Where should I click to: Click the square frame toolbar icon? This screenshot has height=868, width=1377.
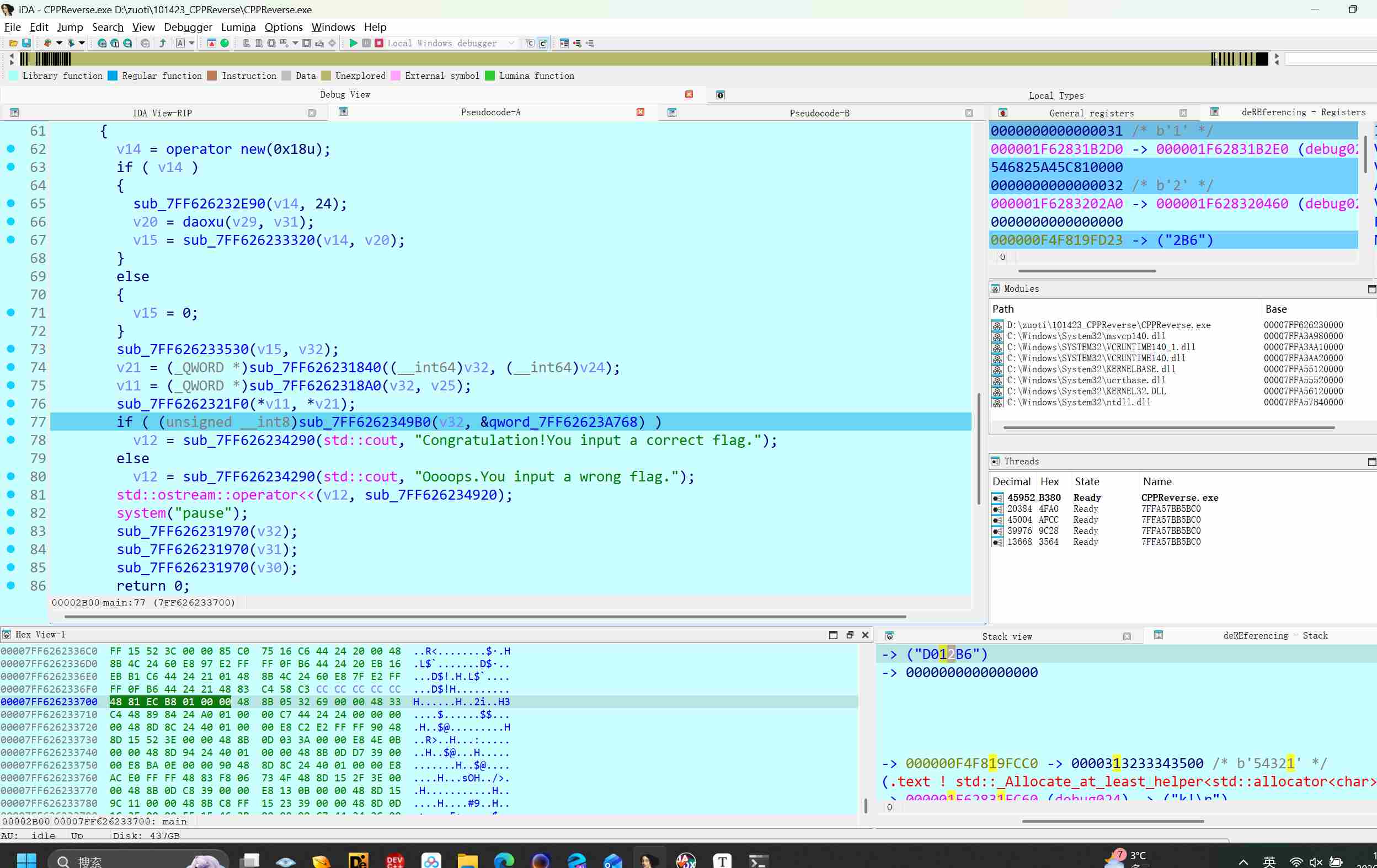[307, 44]
